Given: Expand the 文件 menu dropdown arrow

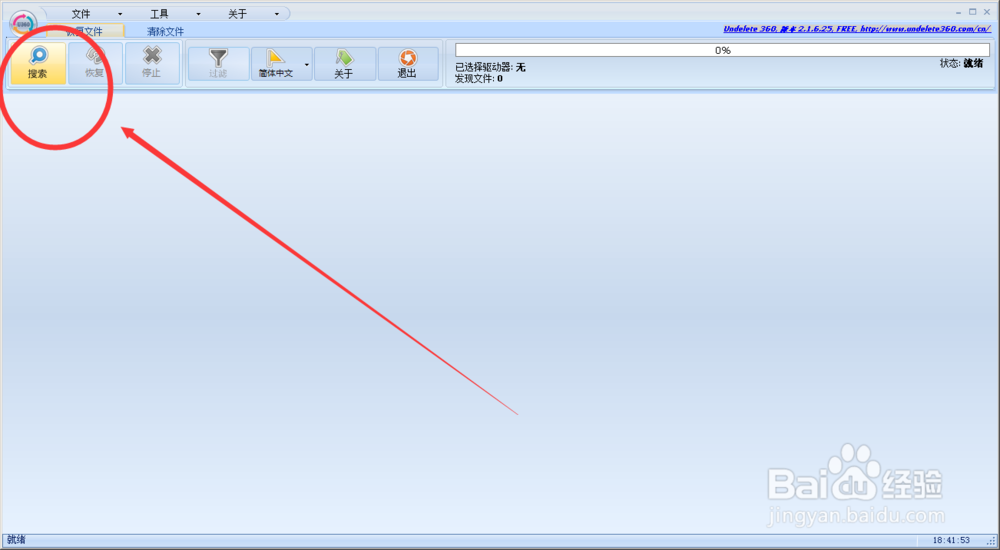Looking at the screenshot, I should click(120, 14).
